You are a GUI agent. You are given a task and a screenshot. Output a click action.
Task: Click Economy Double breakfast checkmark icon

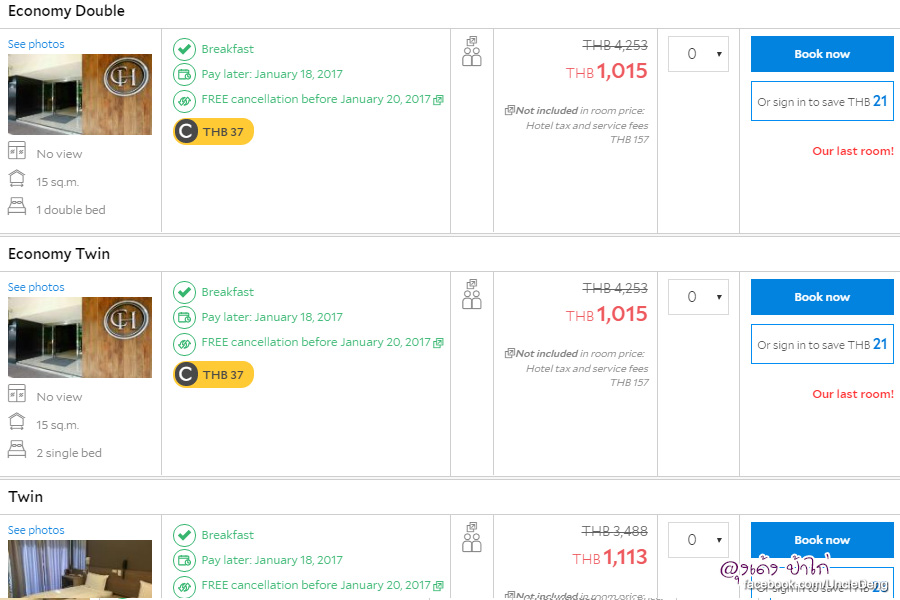coord(184,49)
